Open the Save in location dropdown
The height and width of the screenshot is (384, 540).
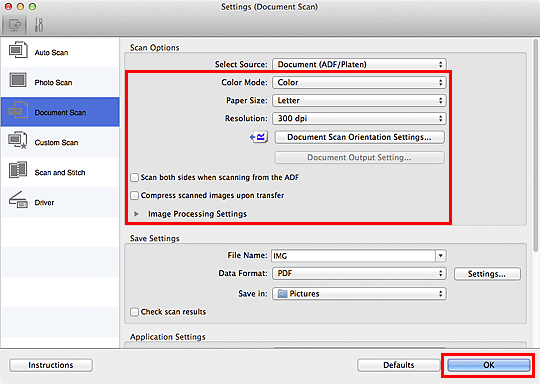pyautogui.click(x=359, y=294)
